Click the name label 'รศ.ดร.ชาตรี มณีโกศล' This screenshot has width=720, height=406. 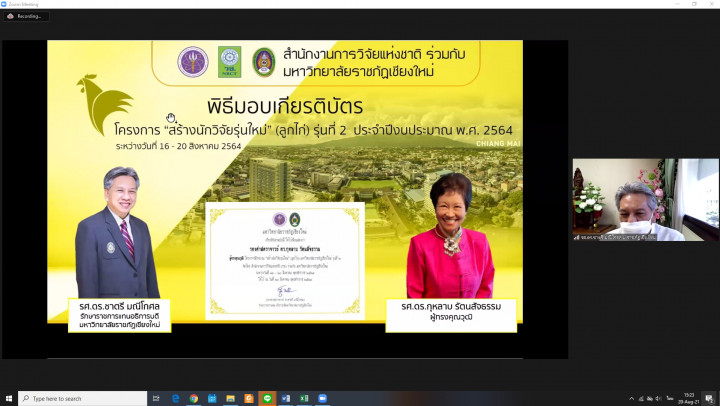click(x=119, y=306)
